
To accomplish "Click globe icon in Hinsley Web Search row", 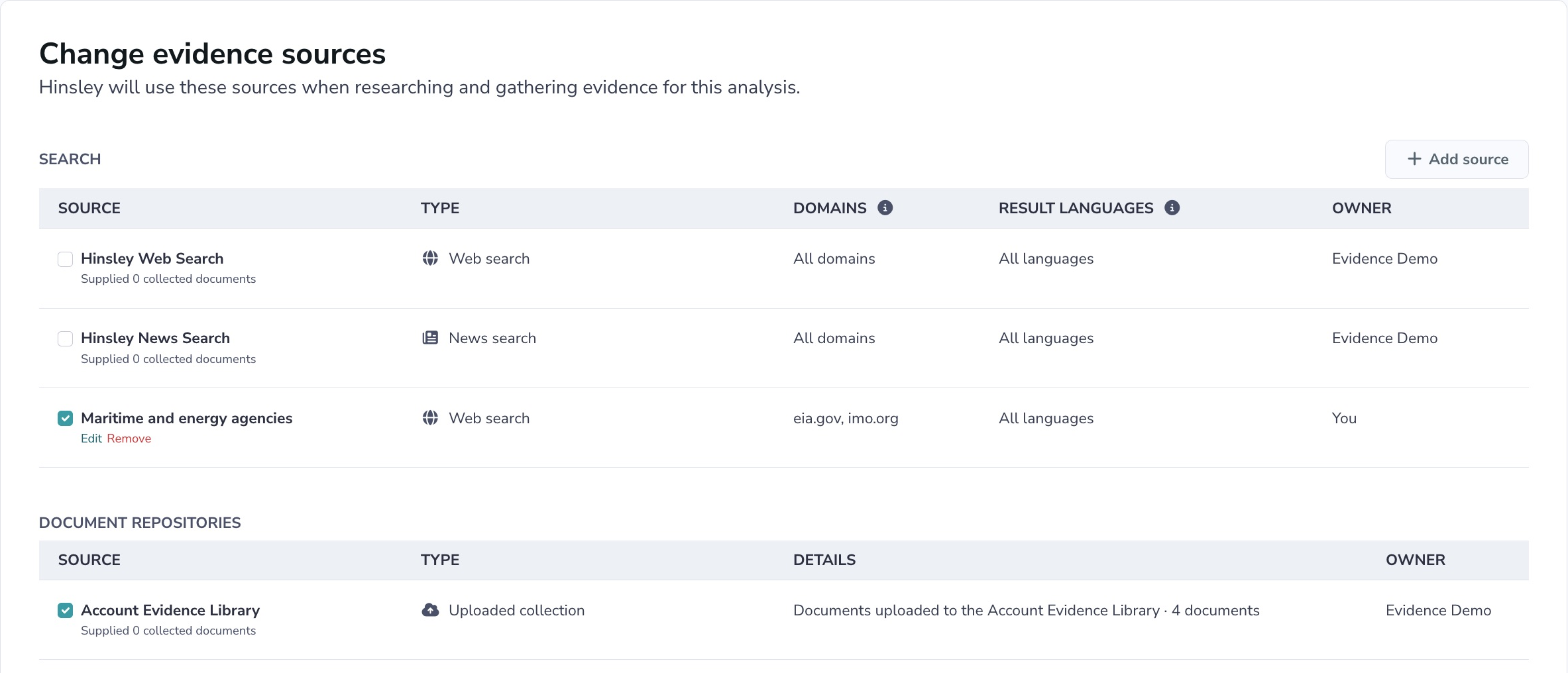I will click(430, 258).
